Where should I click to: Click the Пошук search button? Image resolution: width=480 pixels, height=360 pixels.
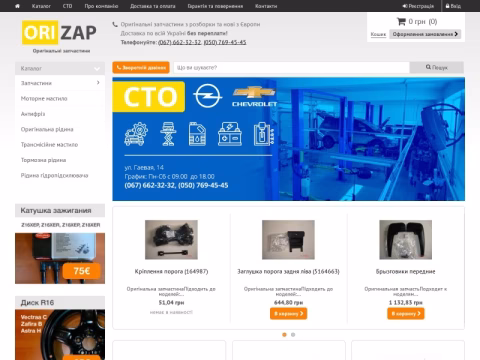tap(437, 68)
